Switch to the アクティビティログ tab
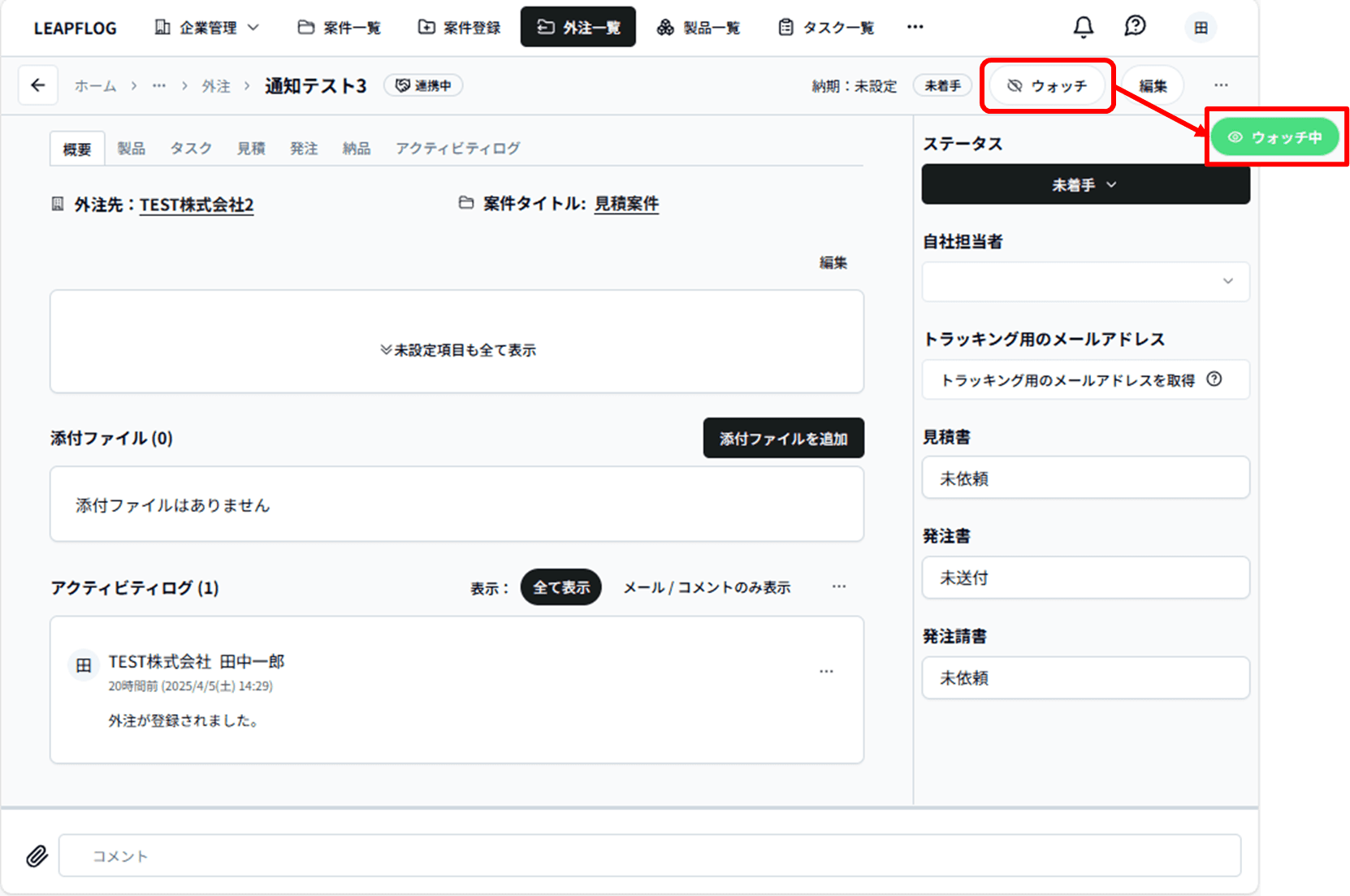The image size is (1350, 896). click(x=458, y=148)
